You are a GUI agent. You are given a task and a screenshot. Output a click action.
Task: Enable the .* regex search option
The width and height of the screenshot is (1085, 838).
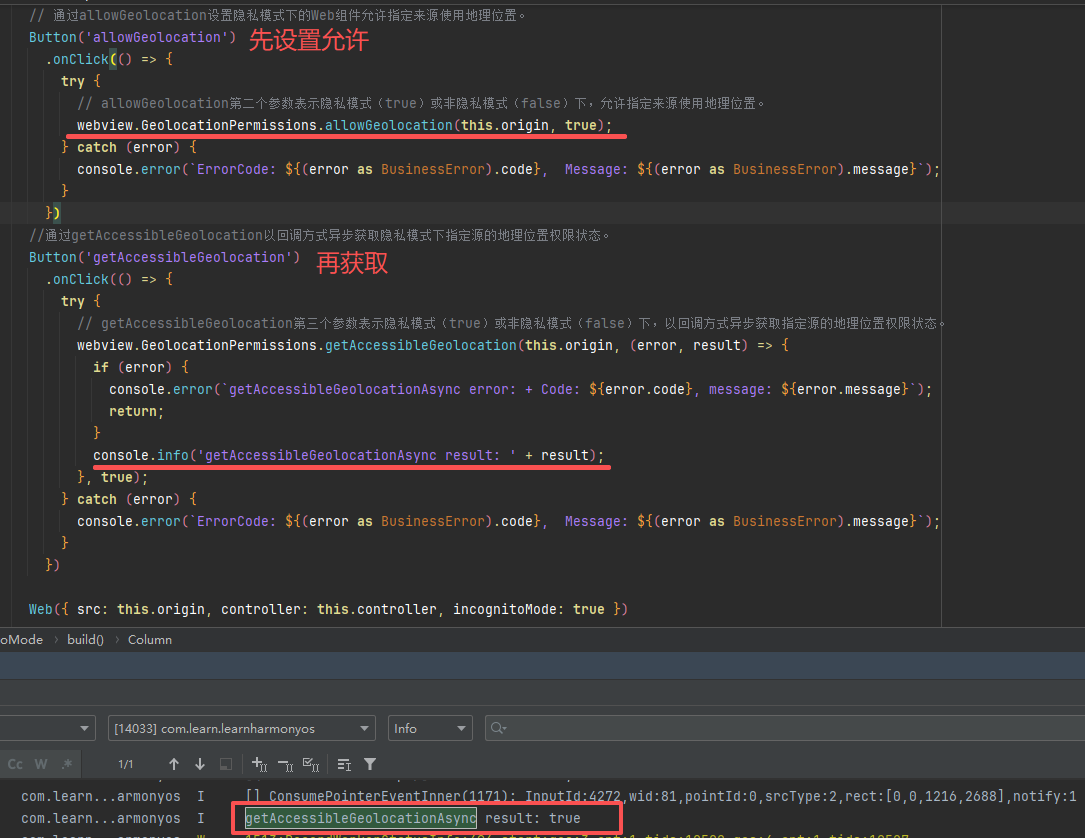pyautogui.click(x=66, y=764)
